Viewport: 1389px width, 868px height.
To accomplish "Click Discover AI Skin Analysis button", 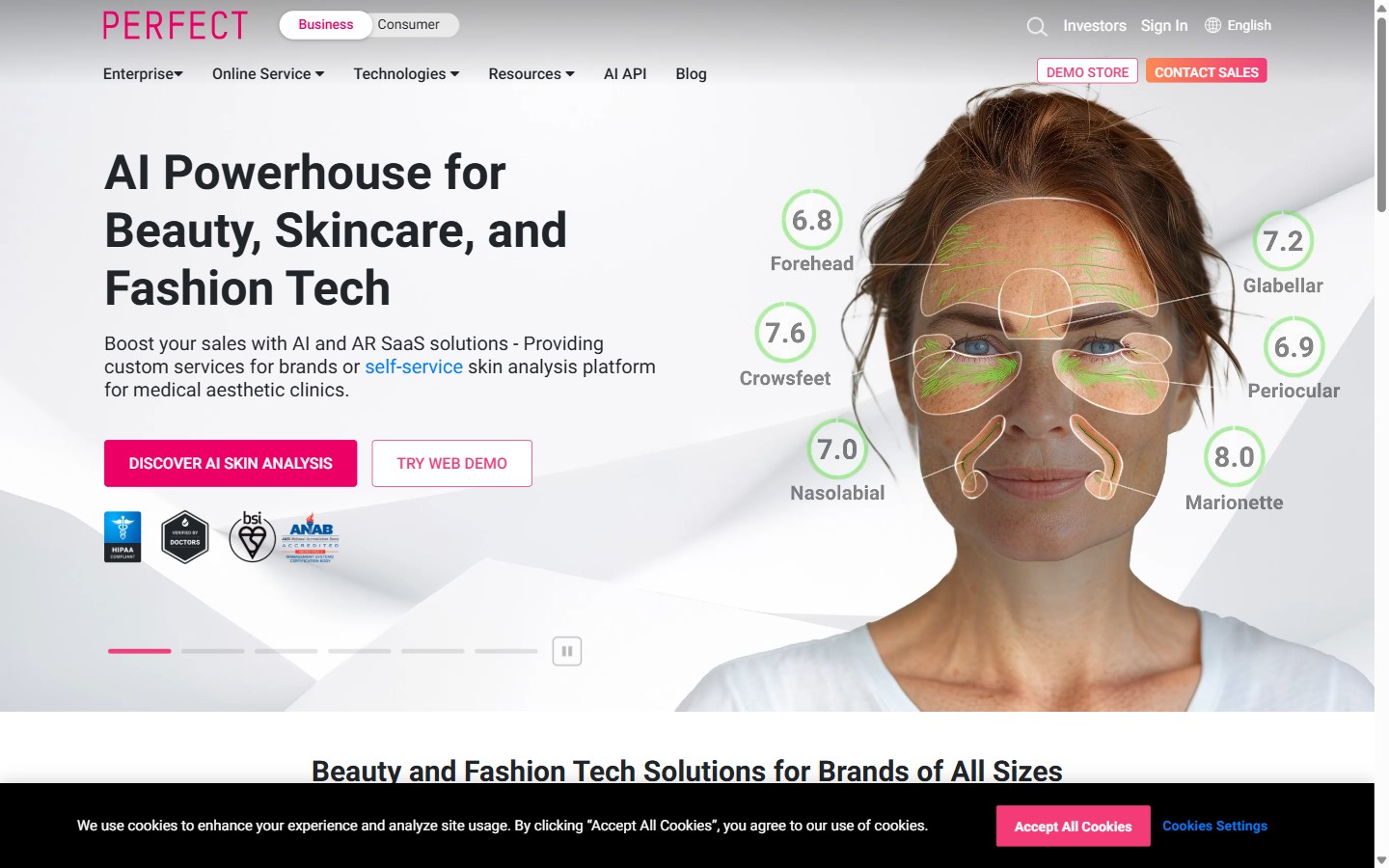I will (231, 464).
